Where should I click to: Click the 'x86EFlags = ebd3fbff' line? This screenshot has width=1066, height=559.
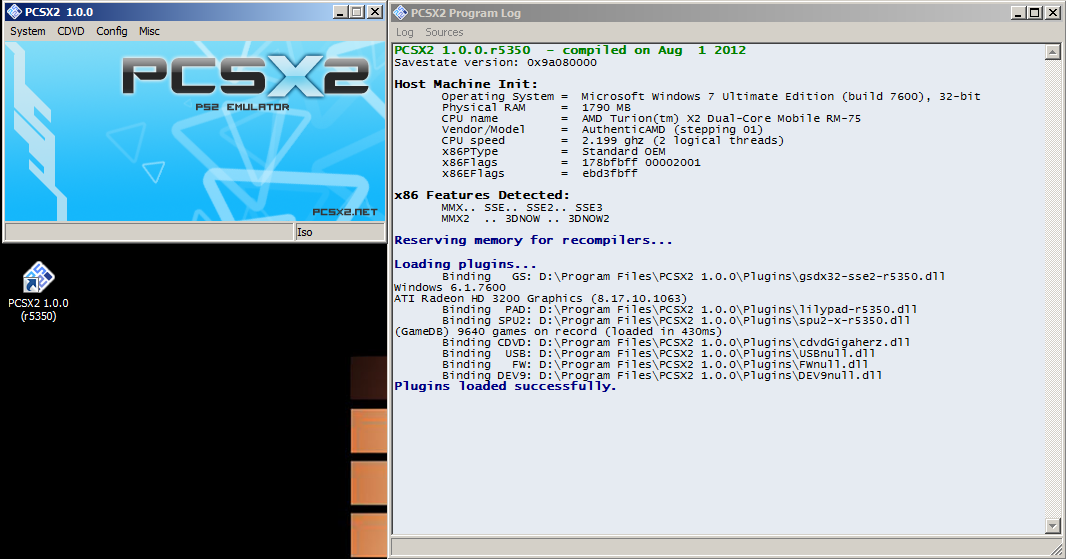[540, 173]
